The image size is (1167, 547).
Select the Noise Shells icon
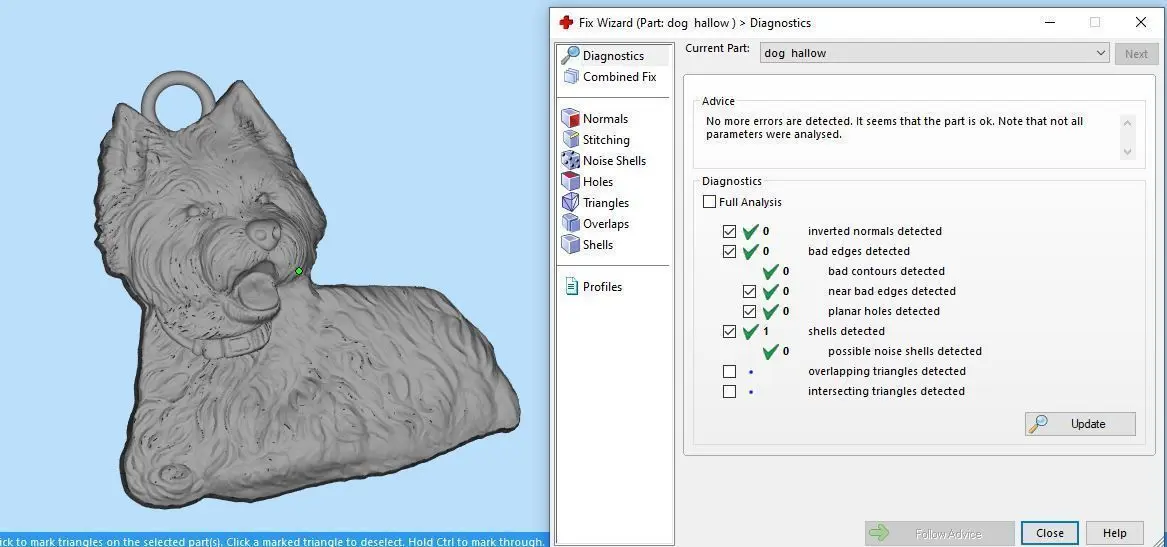[570, 160]
